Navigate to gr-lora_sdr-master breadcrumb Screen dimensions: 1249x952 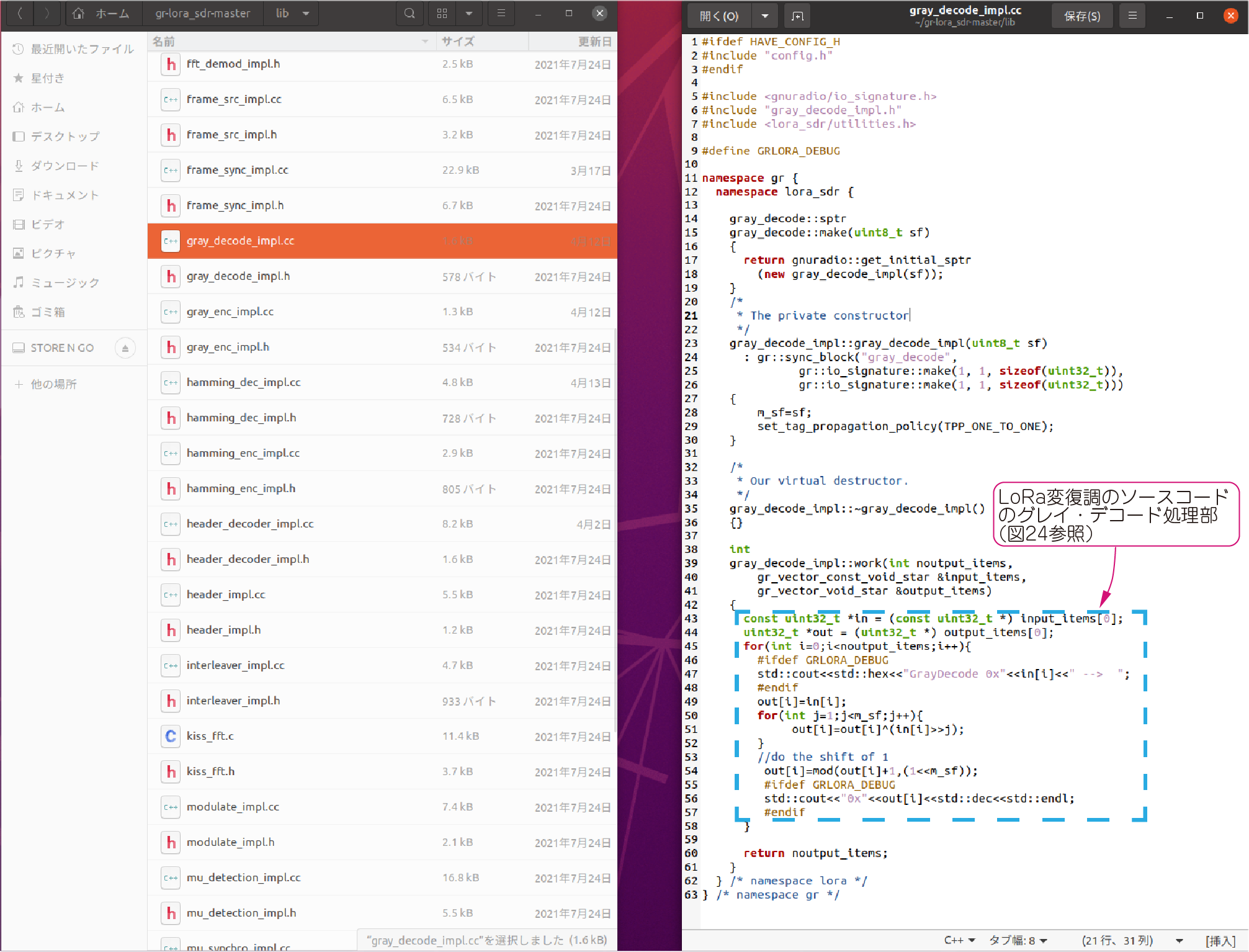[203, 14]
